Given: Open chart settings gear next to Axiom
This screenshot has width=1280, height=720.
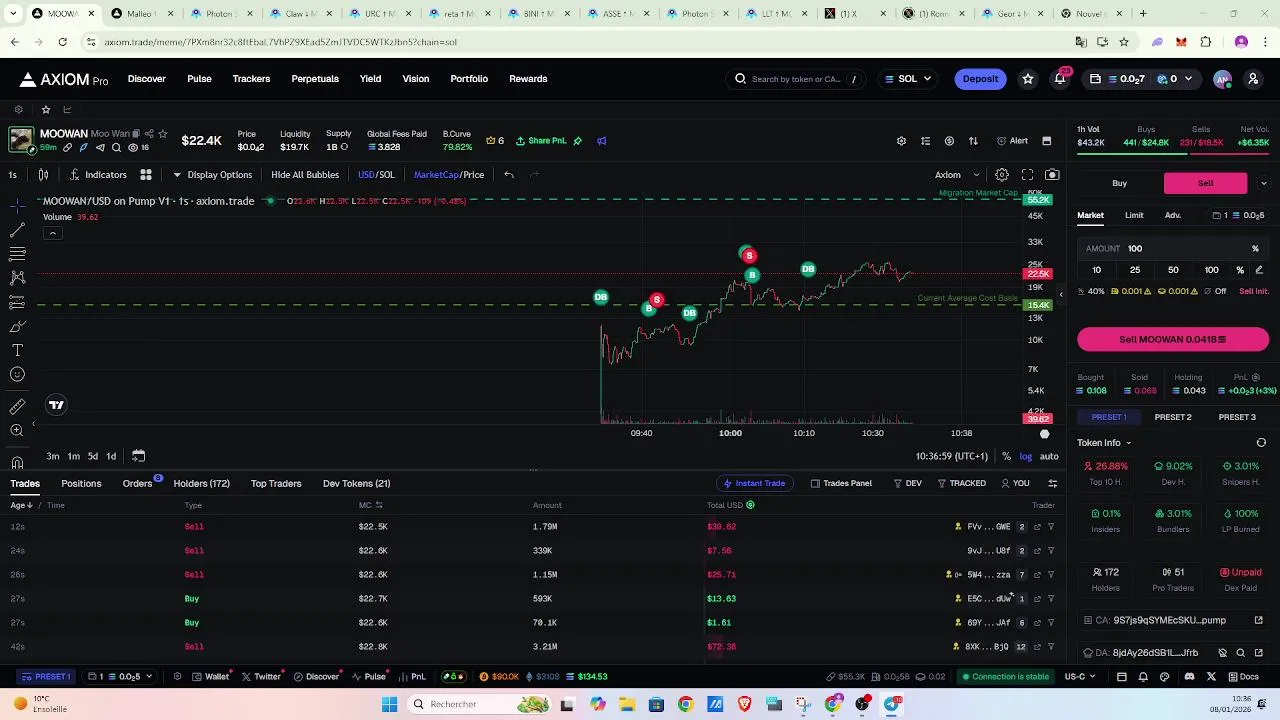Looking at the screenshot, I should [1002, 175].
